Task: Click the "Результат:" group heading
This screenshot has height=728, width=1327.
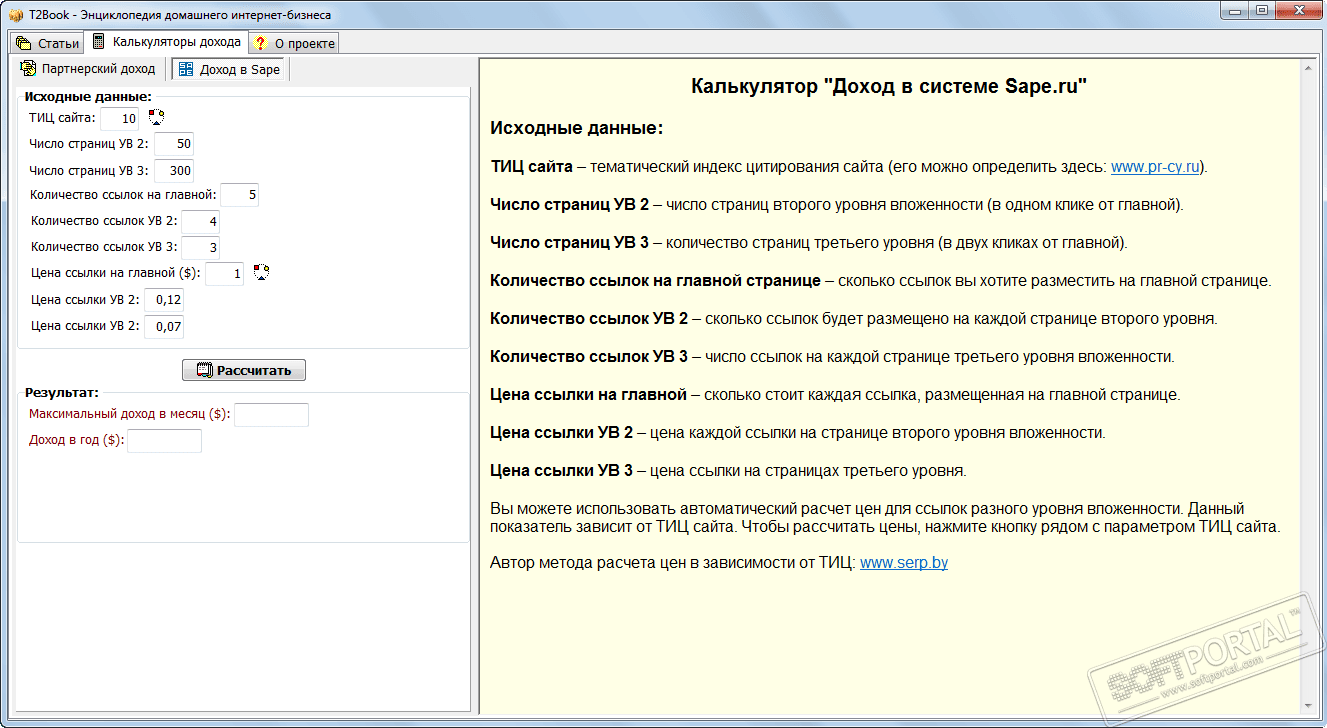Action: pyautogui.click(x=62, y=393)
